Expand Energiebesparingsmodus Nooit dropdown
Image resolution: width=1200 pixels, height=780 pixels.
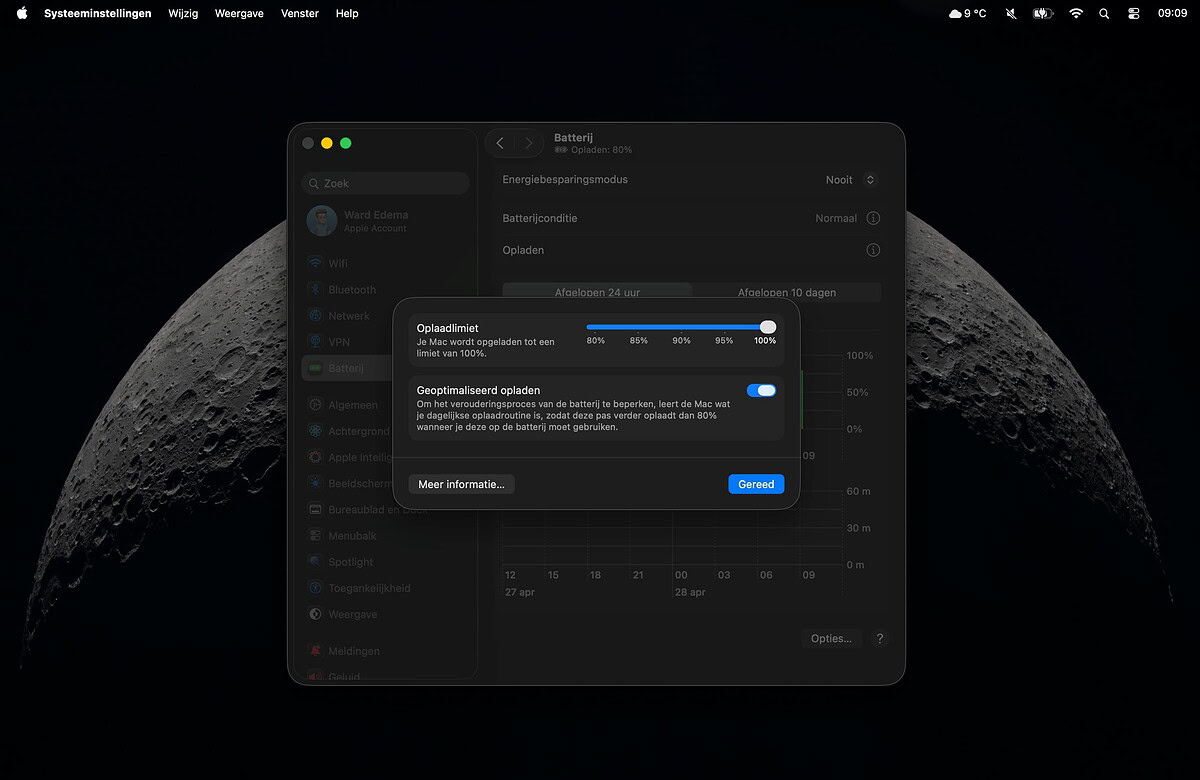(851, 180)
